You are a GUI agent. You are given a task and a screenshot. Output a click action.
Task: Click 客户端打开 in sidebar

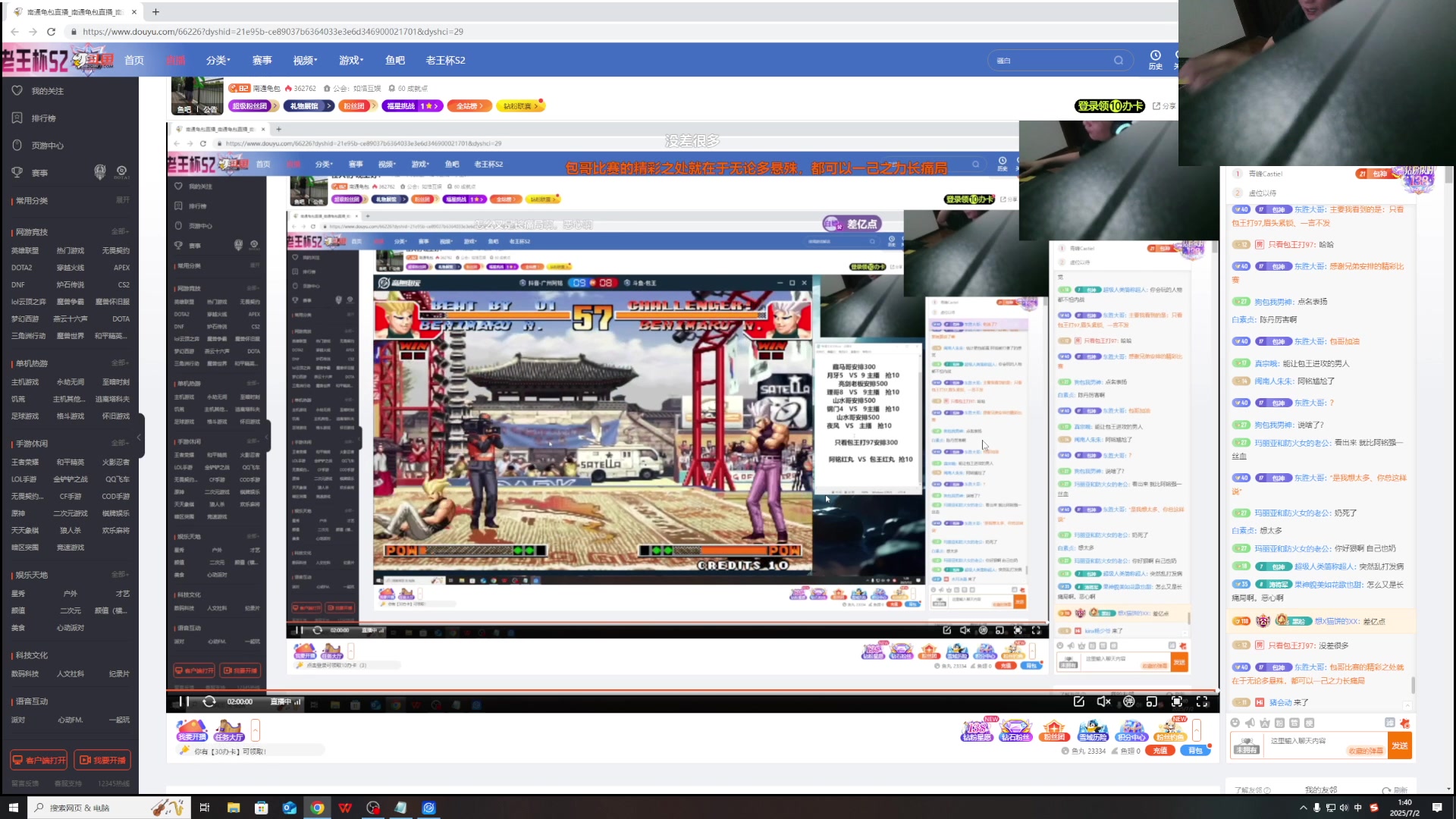(x=39, y=760)
